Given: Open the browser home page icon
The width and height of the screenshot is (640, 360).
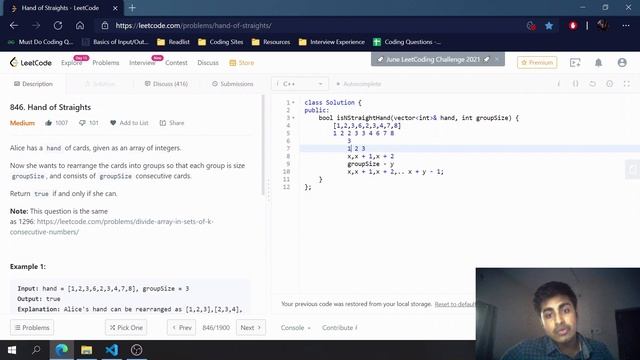Looking at the screenshot, I should pyautogui.click(x=80, y=25).
